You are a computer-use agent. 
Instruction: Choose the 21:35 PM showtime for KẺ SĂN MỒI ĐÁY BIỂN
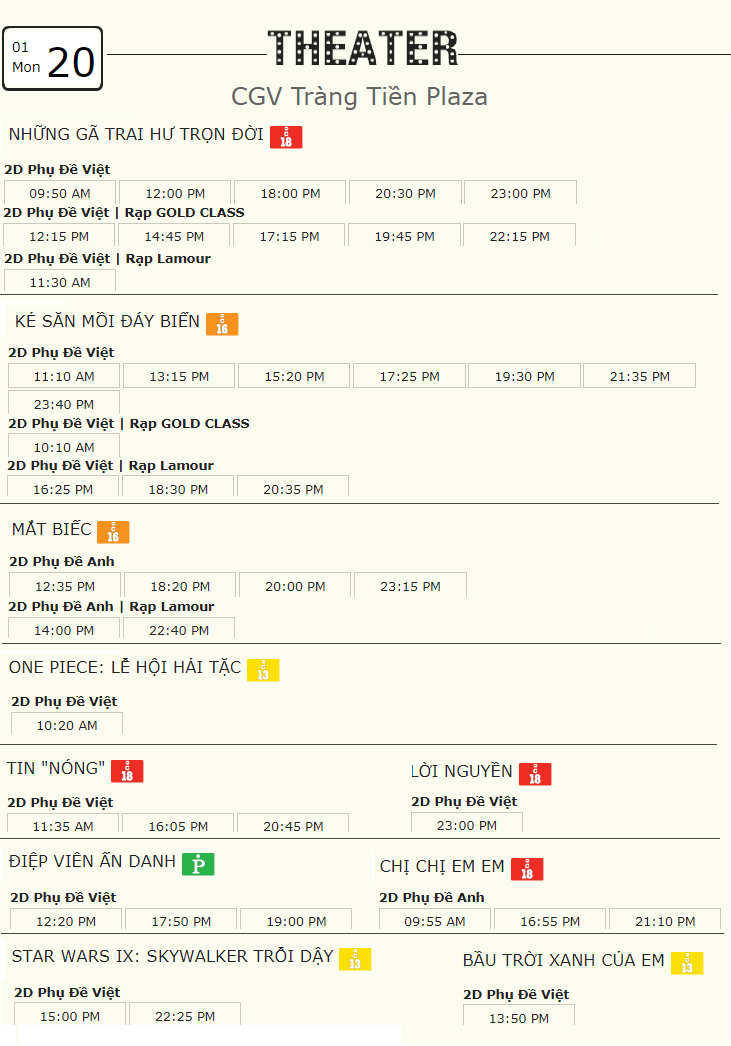tap(640, 376)
